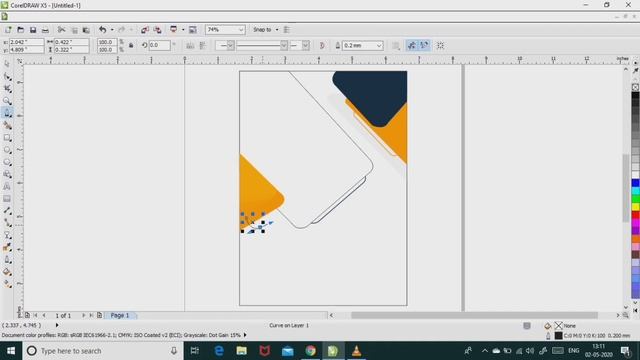Screen dimensions: 640x360
Task: Select the Shape tool in the toolbox
Action: tap(7, 76)
